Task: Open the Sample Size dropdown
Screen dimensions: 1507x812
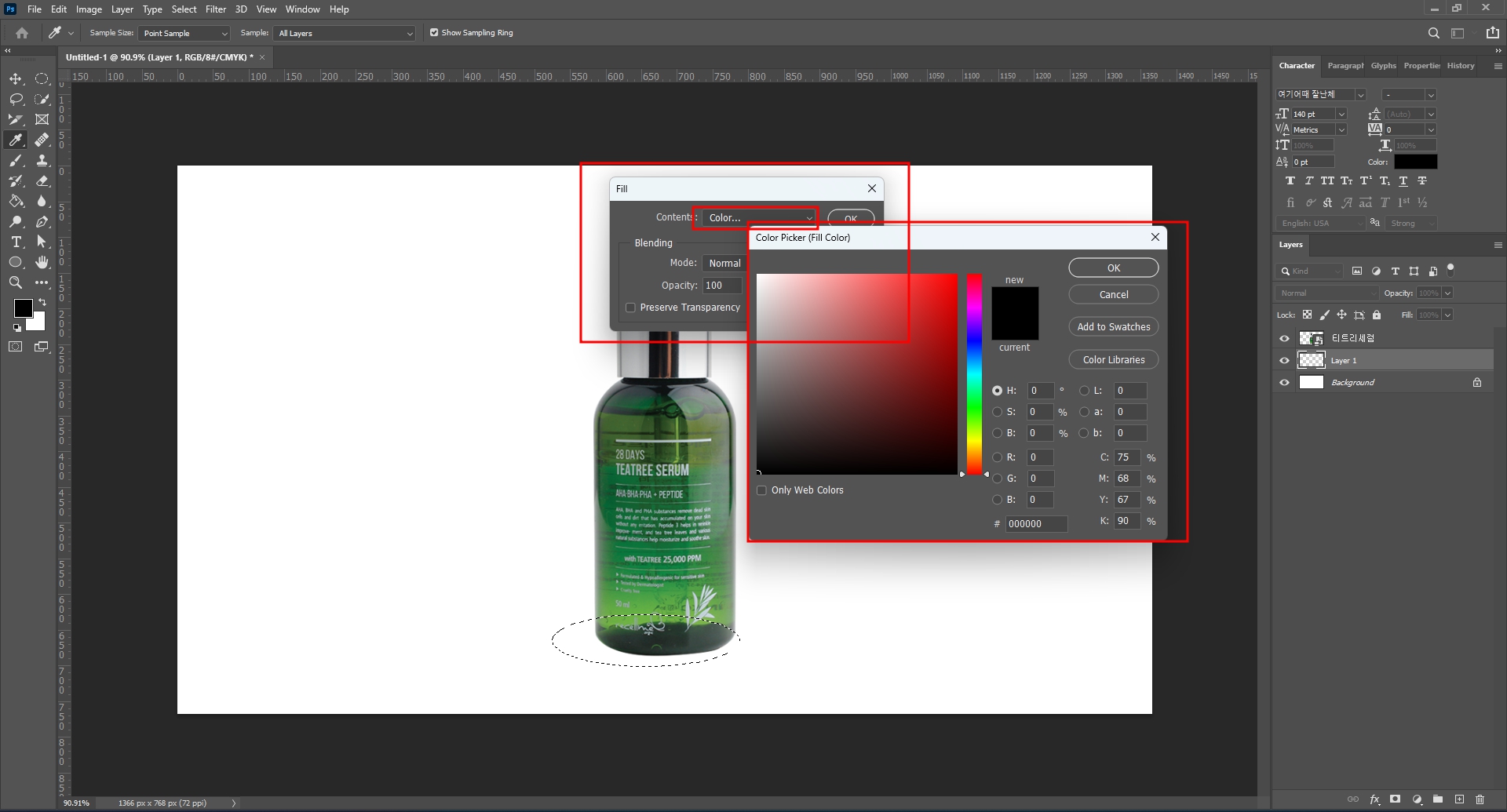Action: [x=184, y=33]
